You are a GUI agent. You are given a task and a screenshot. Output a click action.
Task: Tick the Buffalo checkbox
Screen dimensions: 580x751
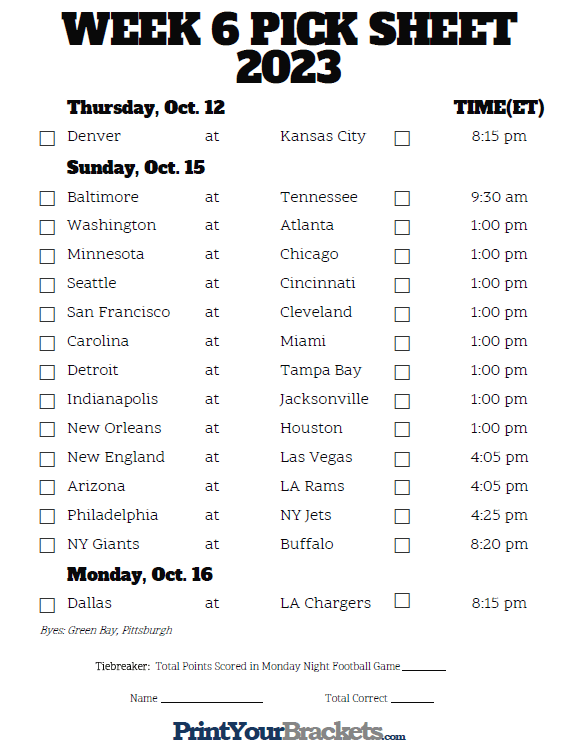402,545
